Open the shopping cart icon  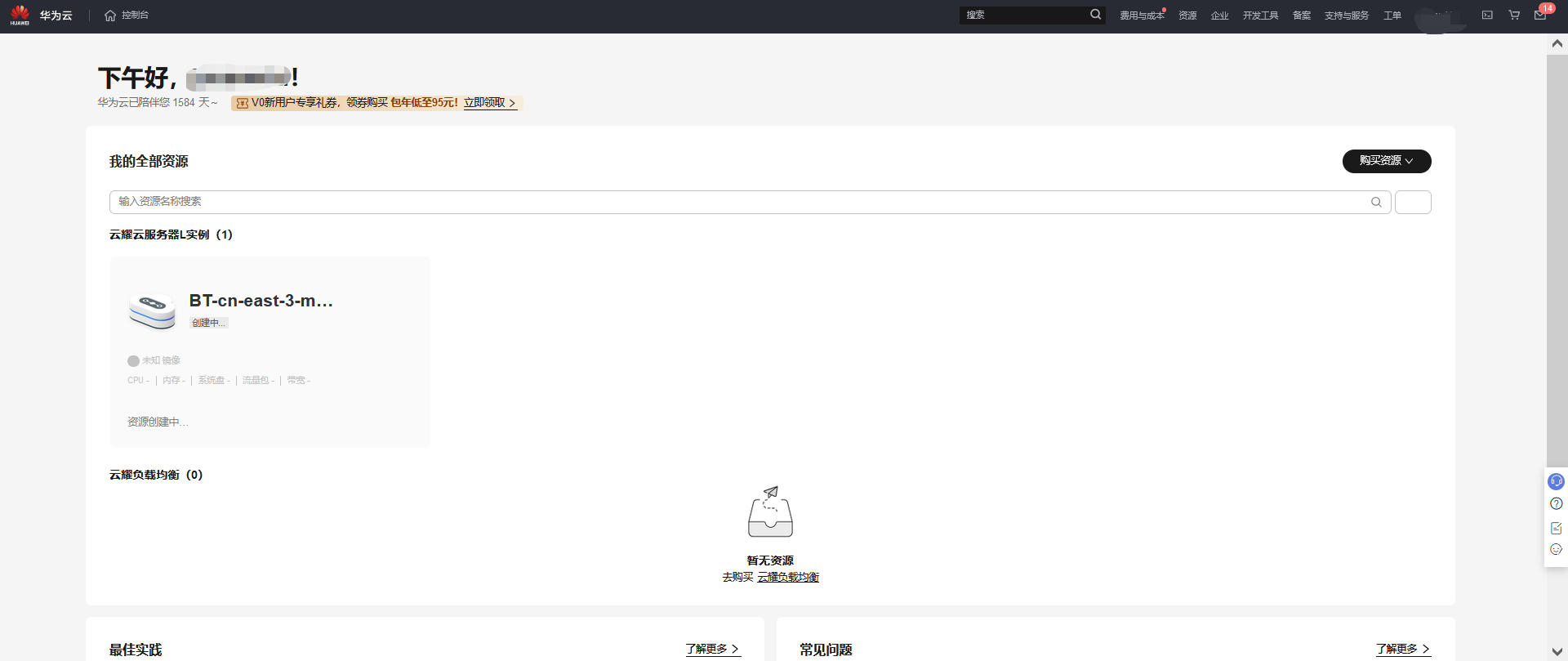(x=1514, y=15)
